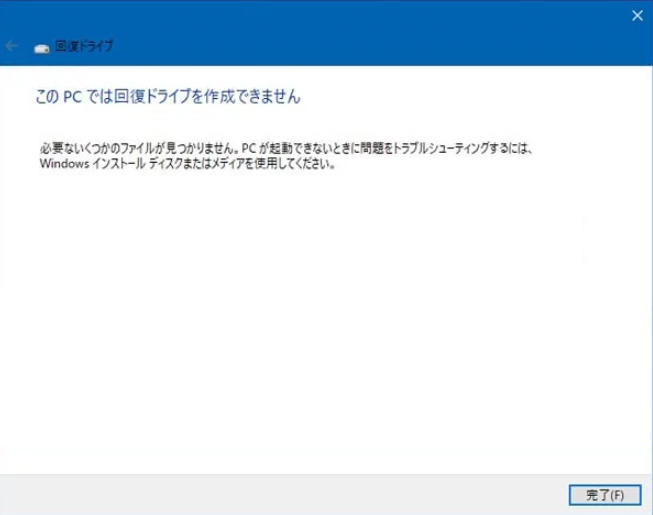Screen dimensions: 653x515
Task: Go back using the arrow button
Action: 12,46
